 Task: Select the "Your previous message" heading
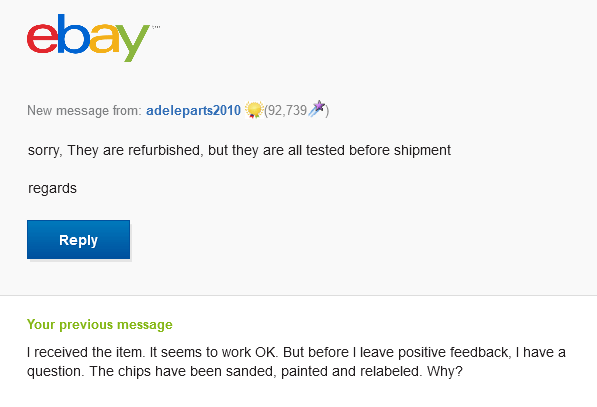tap(100, 324)
